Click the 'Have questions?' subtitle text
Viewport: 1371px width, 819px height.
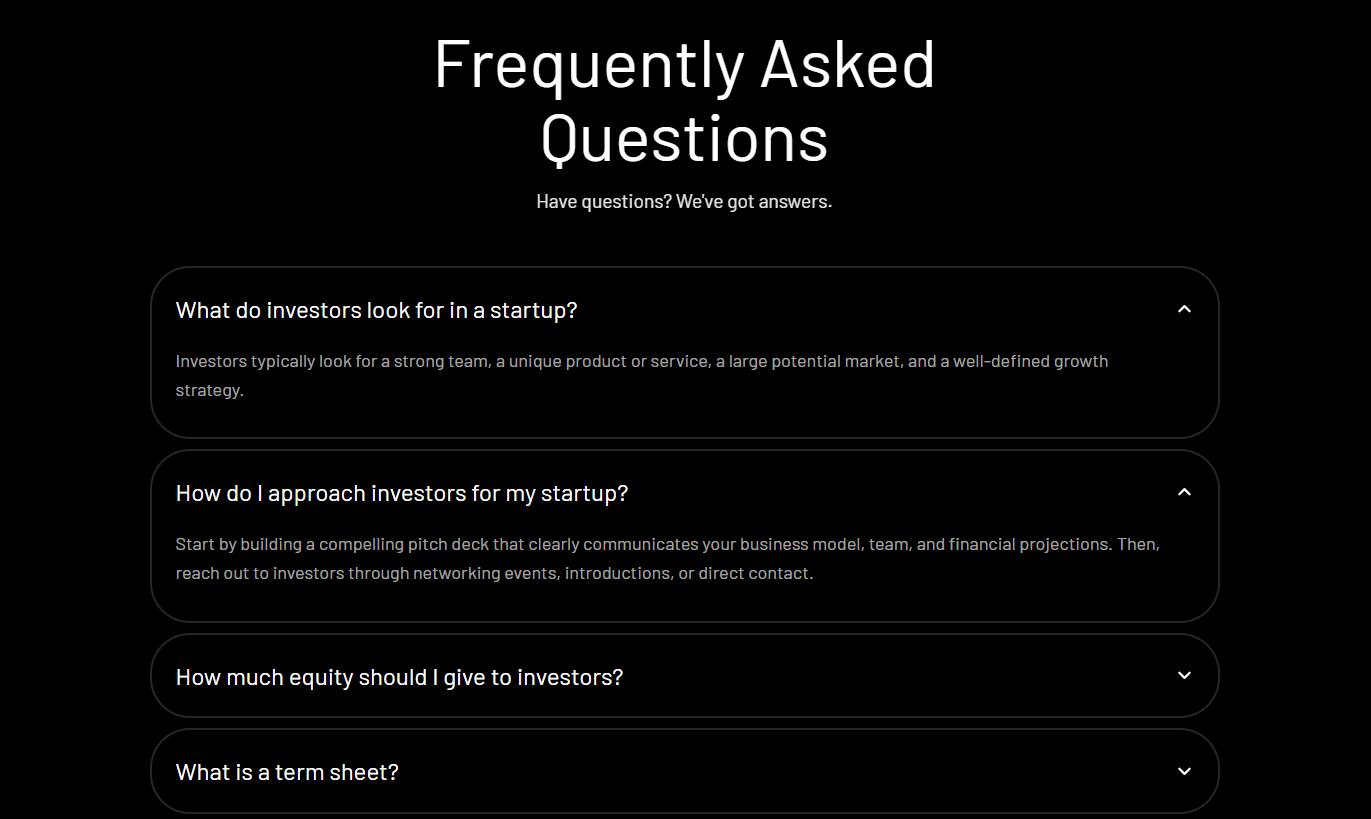point(604,202)
